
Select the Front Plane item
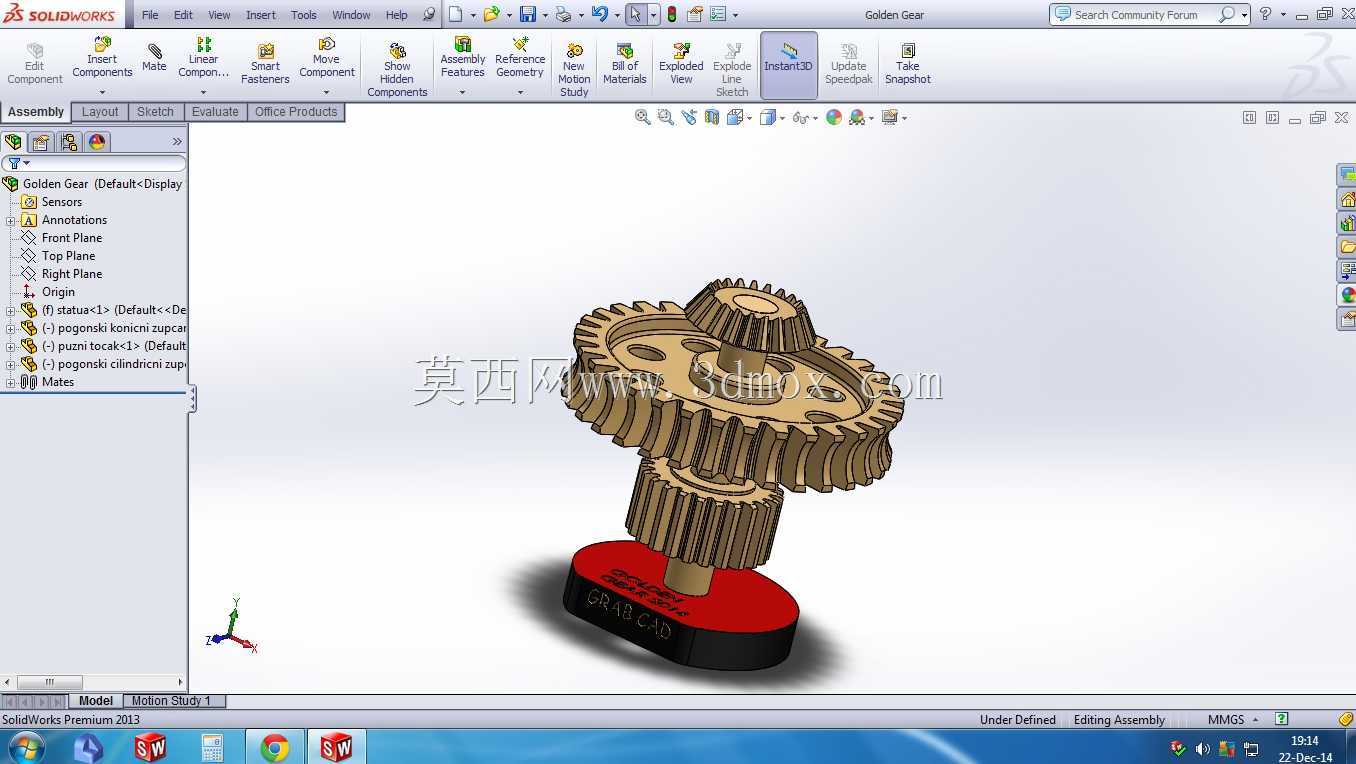pos(72,238)
